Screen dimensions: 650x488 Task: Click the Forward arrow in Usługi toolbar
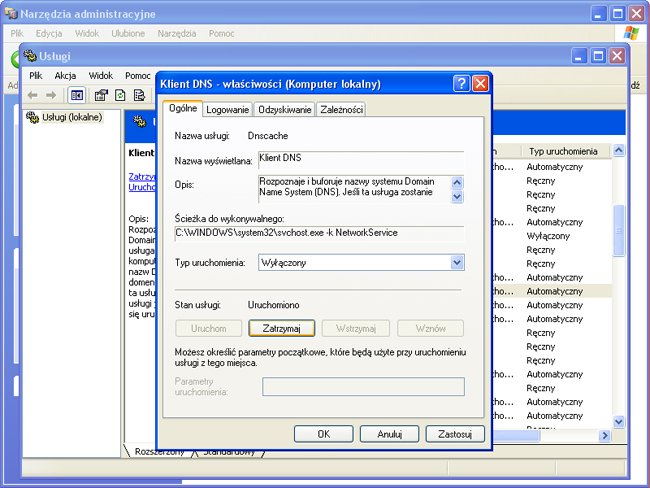51,95
